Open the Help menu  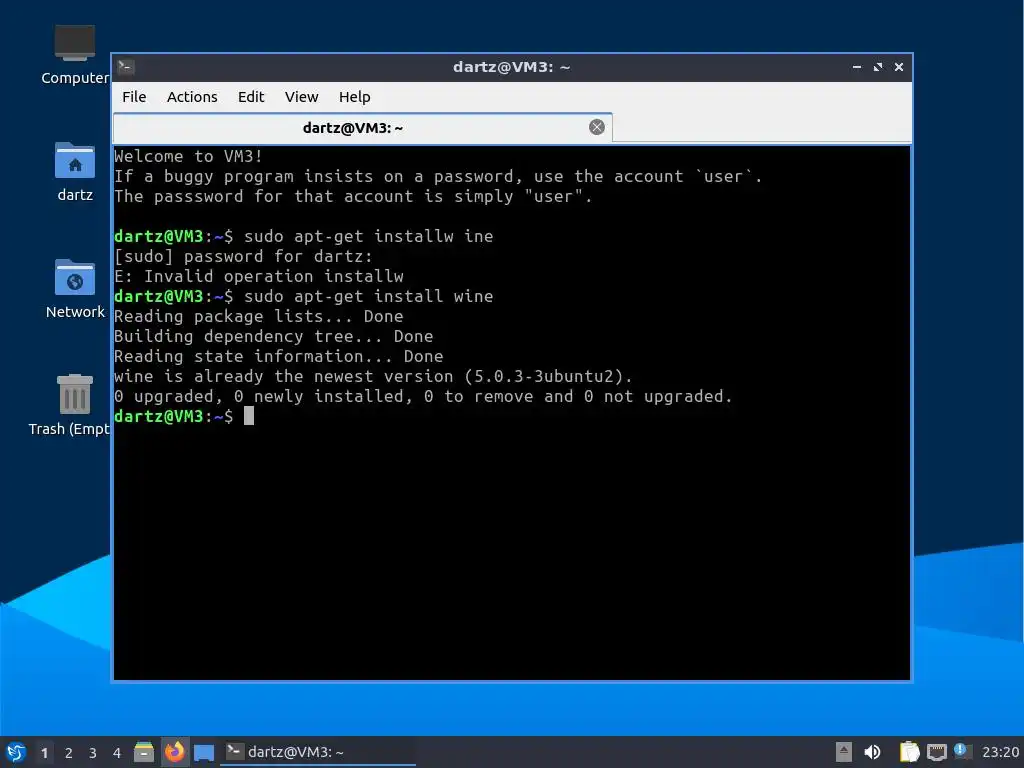[355, 97]
